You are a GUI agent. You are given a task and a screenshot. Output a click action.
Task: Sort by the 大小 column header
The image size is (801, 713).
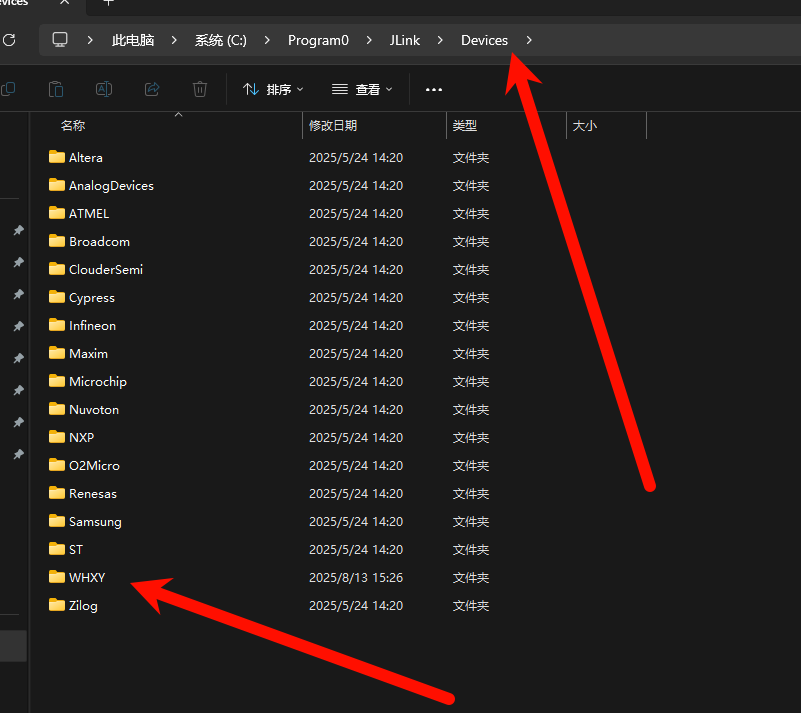[585, 126]
